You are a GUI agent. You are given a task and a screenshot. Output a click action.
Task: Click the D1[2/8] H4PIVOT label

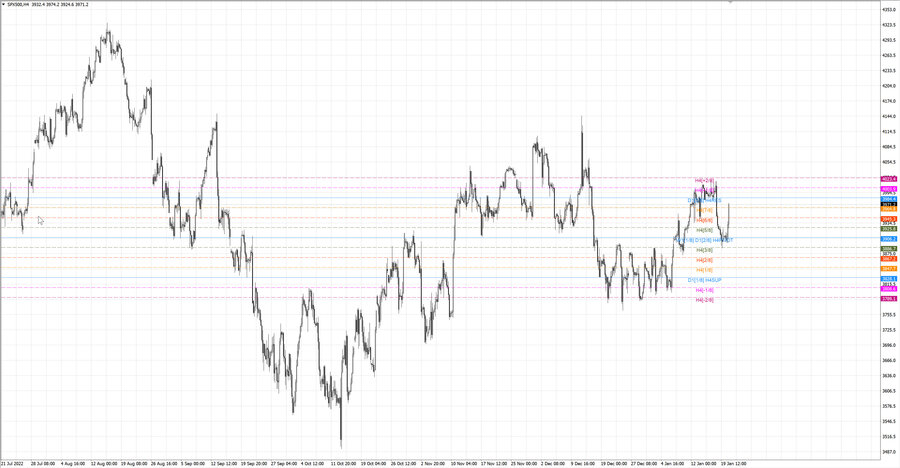[x=714, y=240]
